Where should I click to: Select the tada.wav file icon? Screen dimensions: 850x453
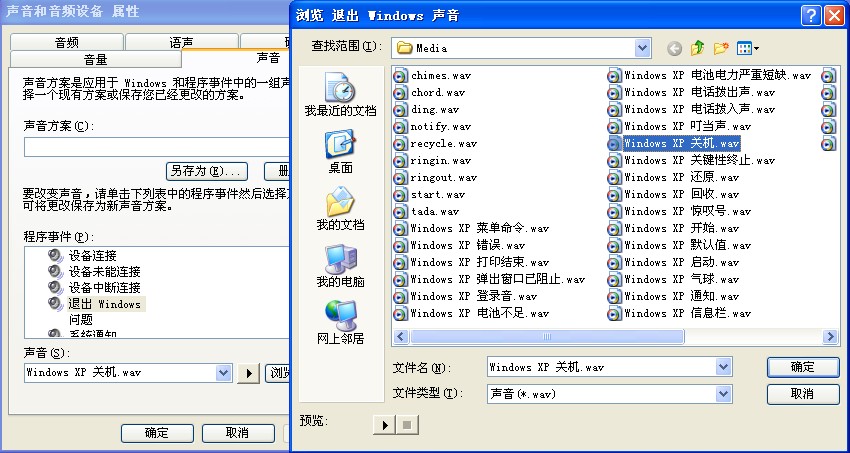pos(400,212)
